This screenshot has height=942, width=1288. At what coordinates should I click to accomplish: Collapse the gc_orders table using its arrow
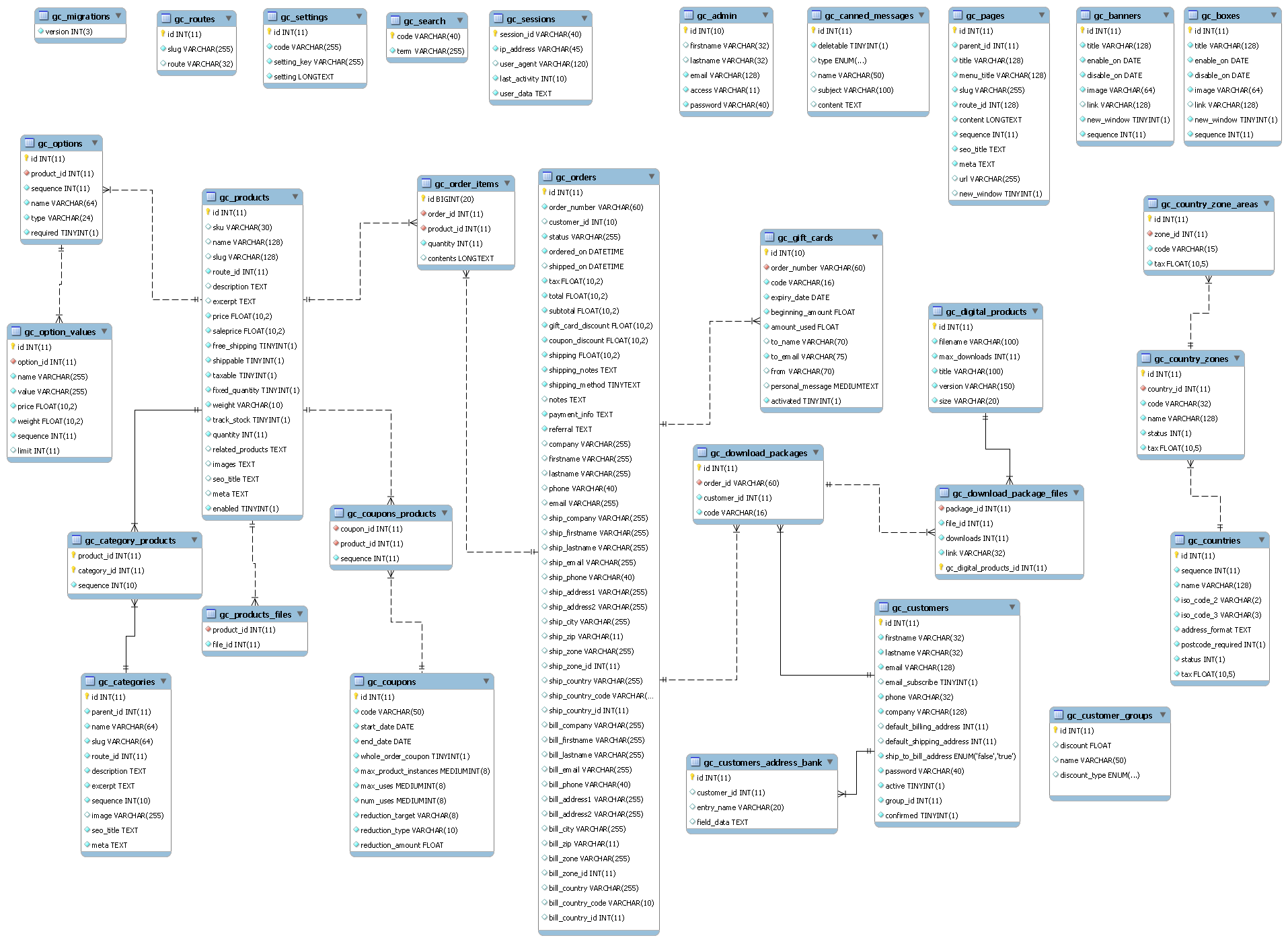click(651, 177)
